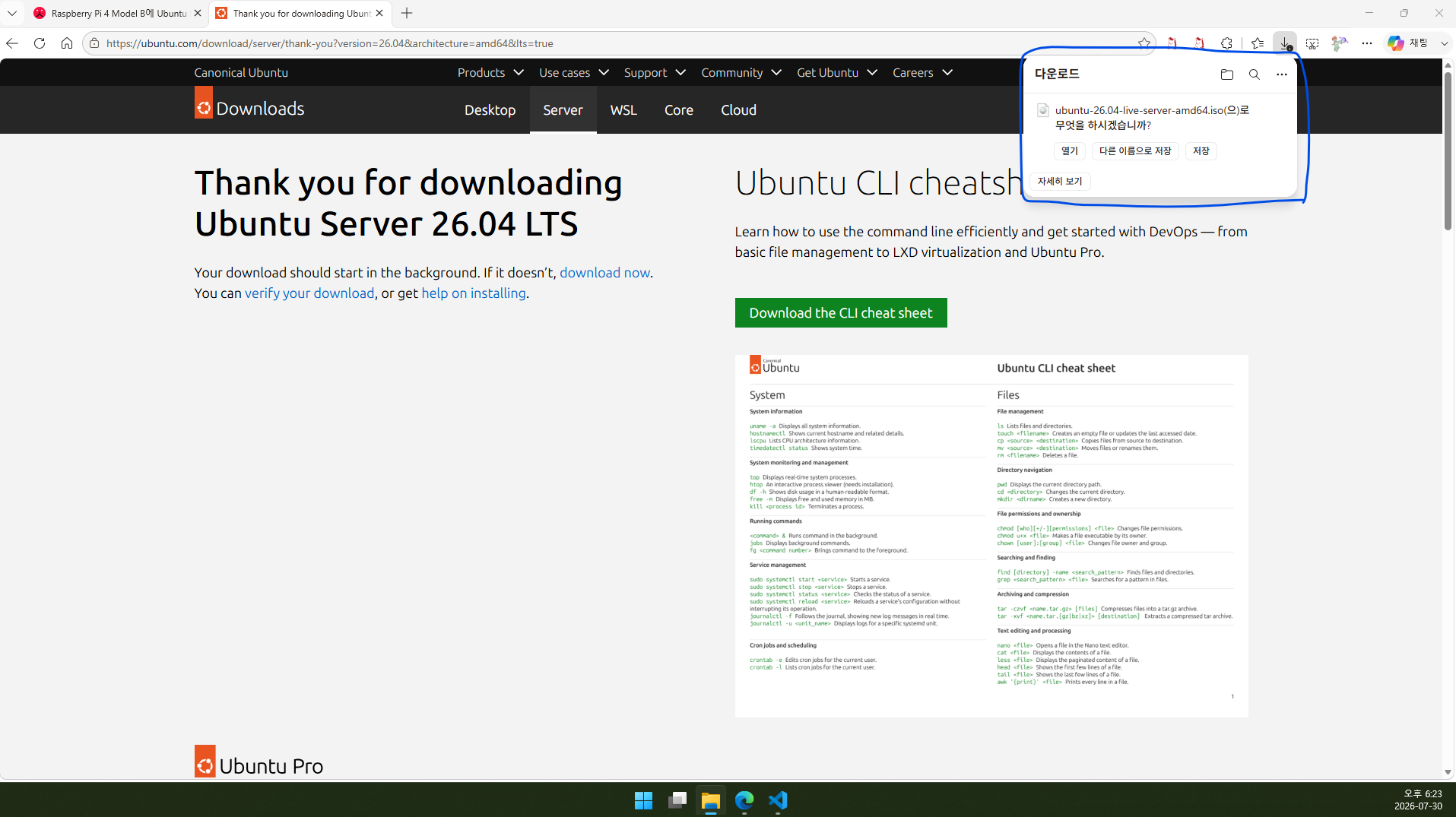Click the 저장 (Save) button

click(x=1201, y=150)
